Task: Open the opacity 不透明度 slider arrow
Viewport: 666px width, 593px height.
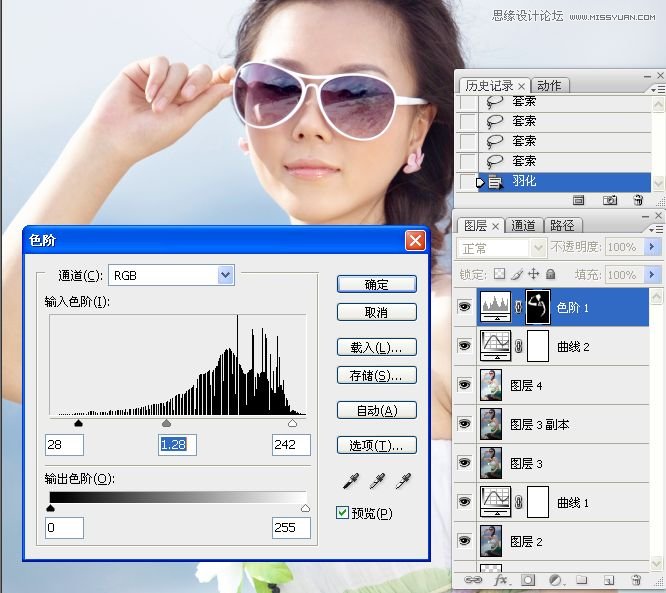Action: coord(652,247)
